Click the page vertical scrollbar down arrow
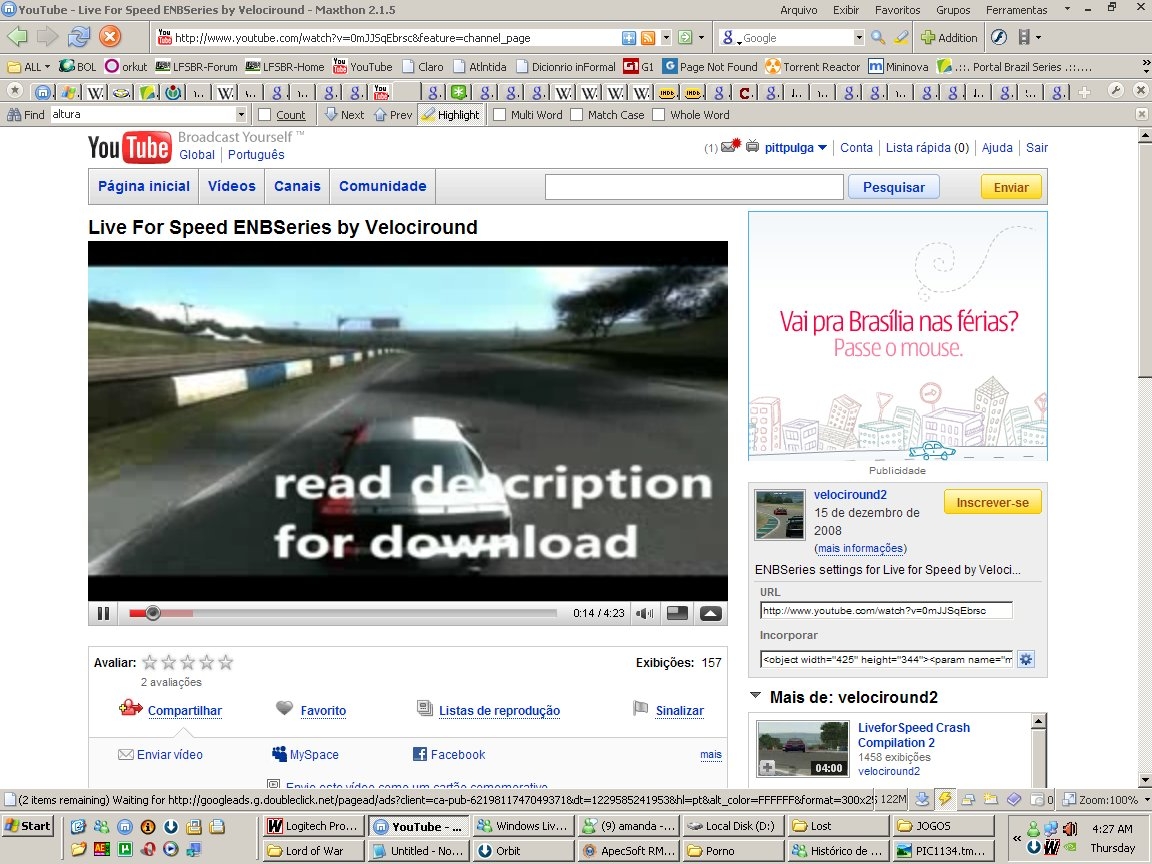This screenshot has width=1152, height=864. (x=1145, y=780)
